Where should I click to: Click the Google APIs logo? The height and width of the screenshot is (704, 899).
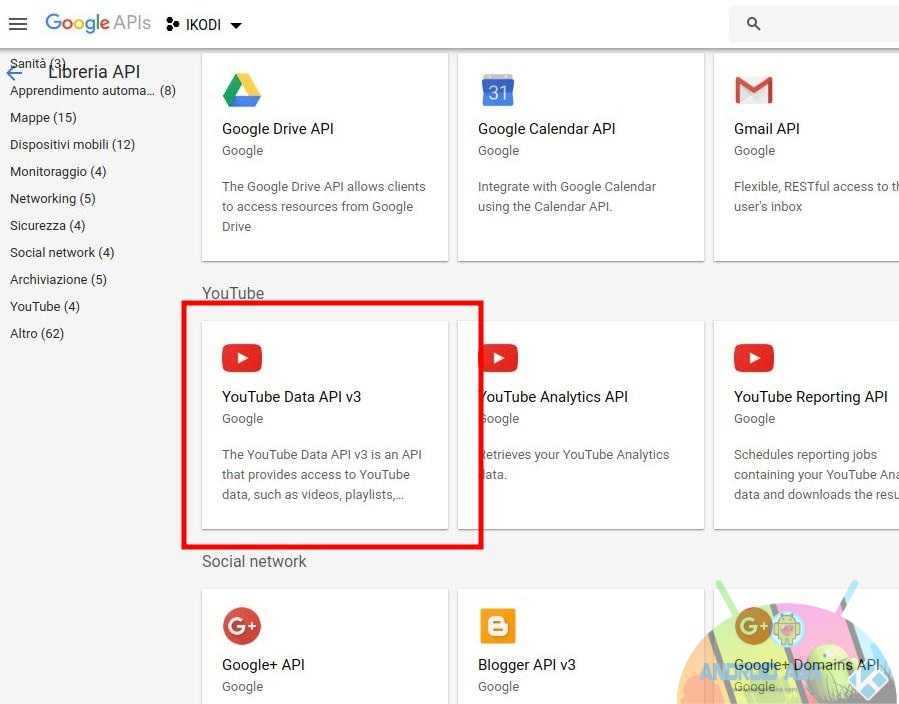coord(98,23)
